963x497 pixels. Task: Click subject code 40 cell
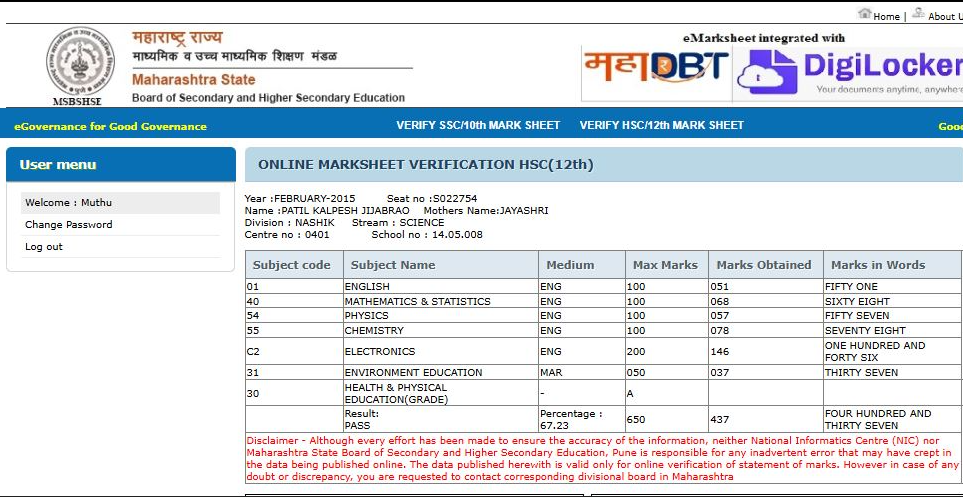click(x=294, y=301)
